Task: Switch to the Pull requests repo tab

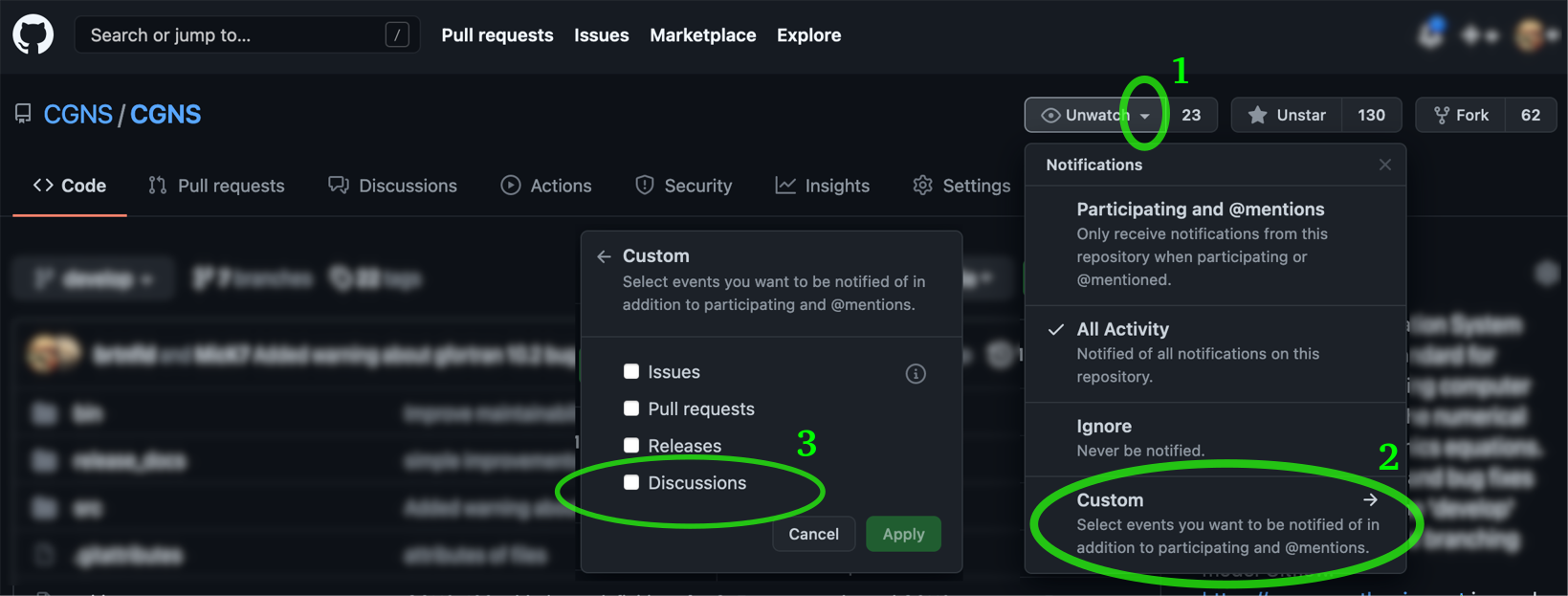Action: [216, 186]
